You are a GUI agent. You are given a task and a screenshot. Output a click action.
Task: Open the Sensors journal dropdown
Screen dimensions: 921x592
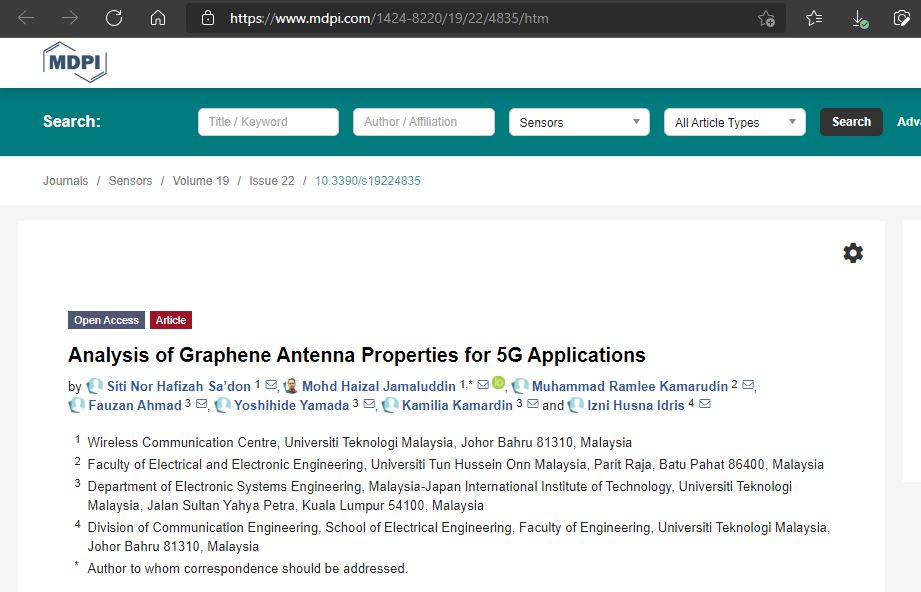pyautogui.click(x=579, y=122)
